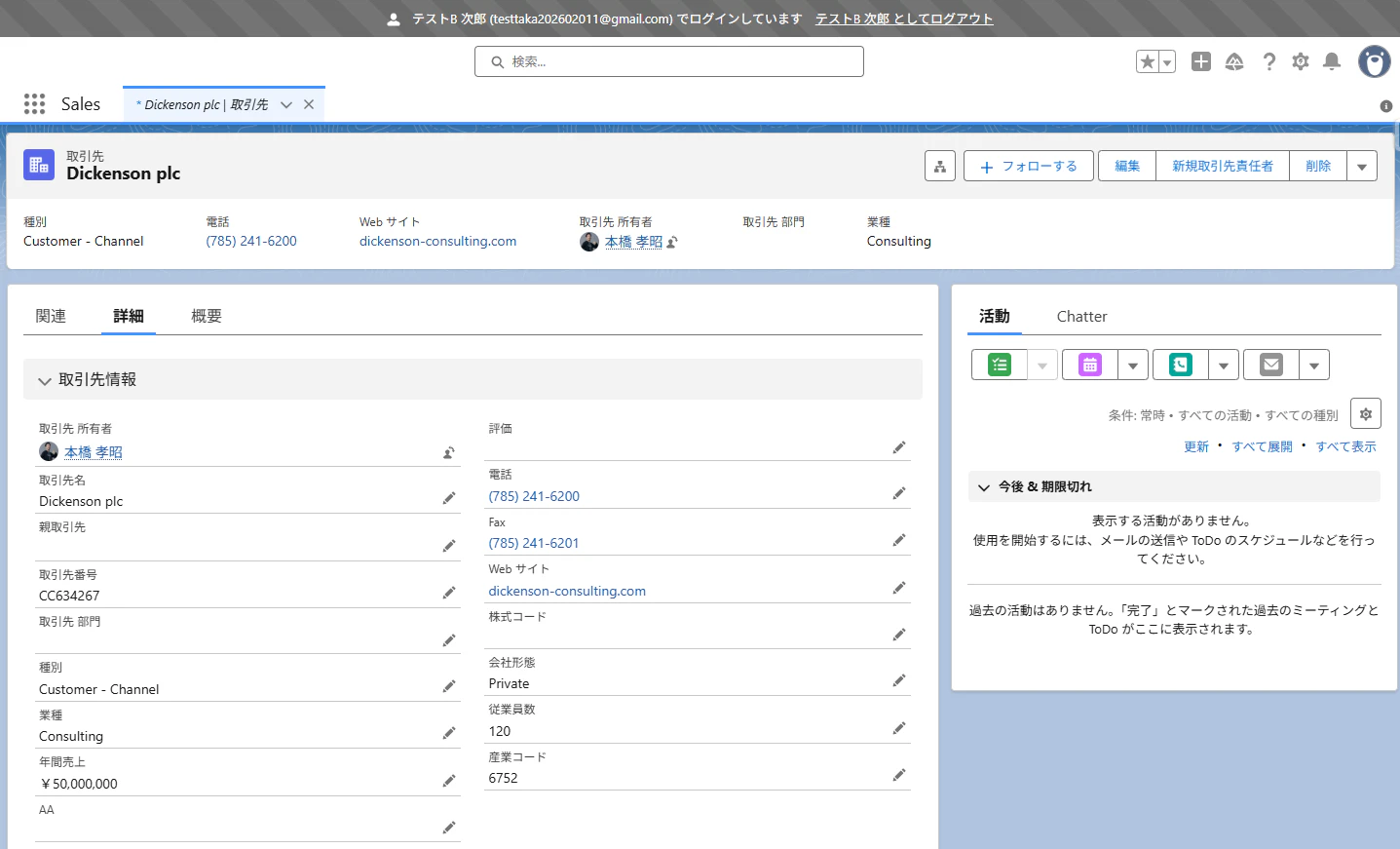
Task: Edit the 電話 field pencil icon
Action: (x=899, y=493)
